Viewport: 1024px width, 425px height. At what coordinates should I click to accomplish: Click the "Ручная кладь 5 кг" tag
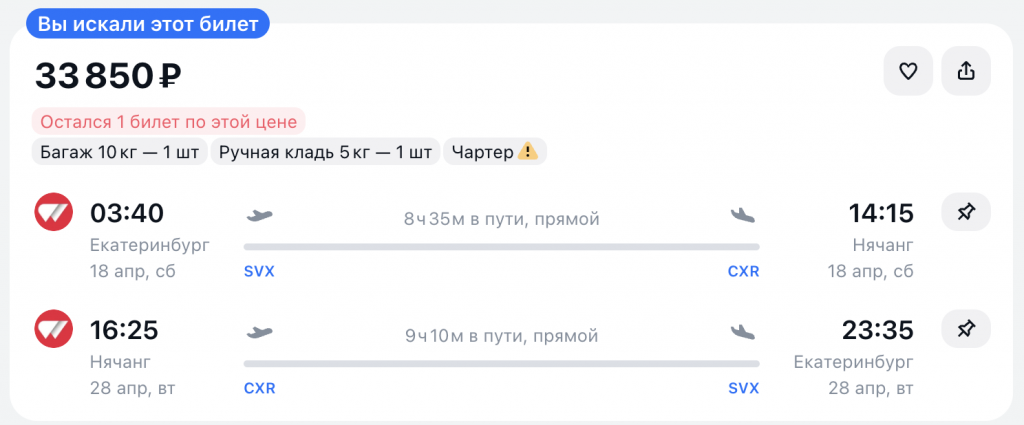325,153
